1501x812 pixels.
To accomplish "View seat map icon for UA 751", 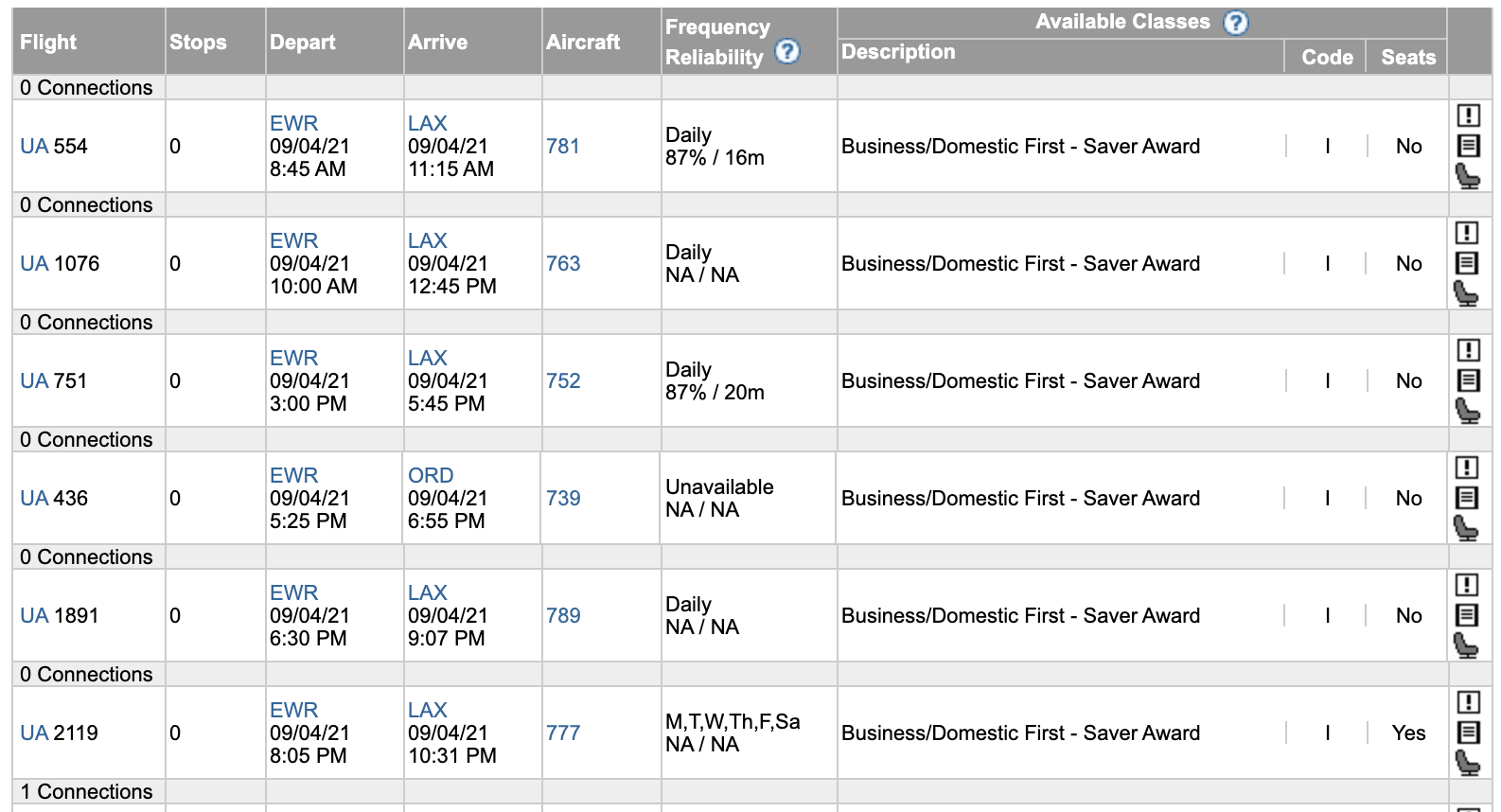I will tap(1467, 411).
